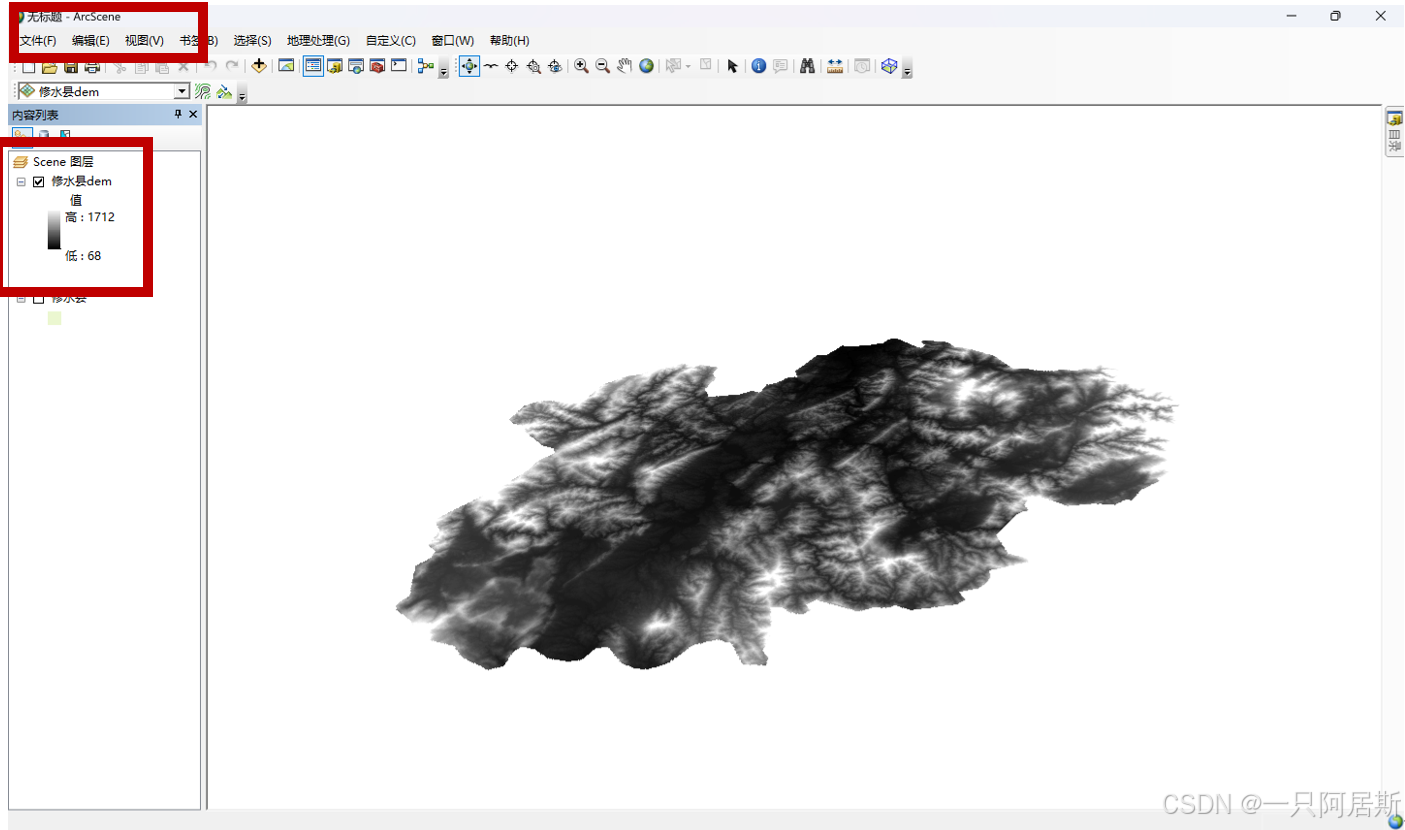Open the Catalog window from toolbar
The image size is (1405, 830).
pos(335,66)
